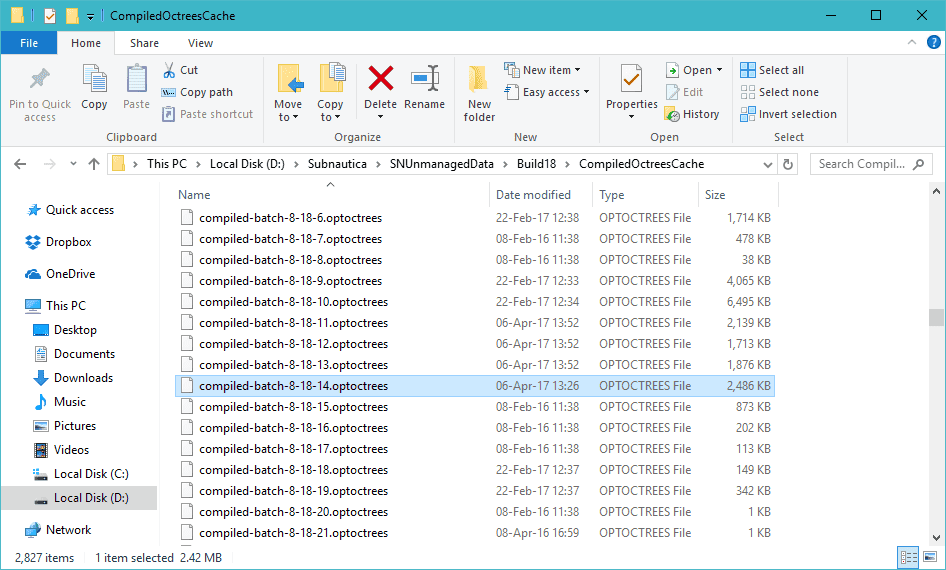Open the History button in the ribbon

[x=692, y=114]
